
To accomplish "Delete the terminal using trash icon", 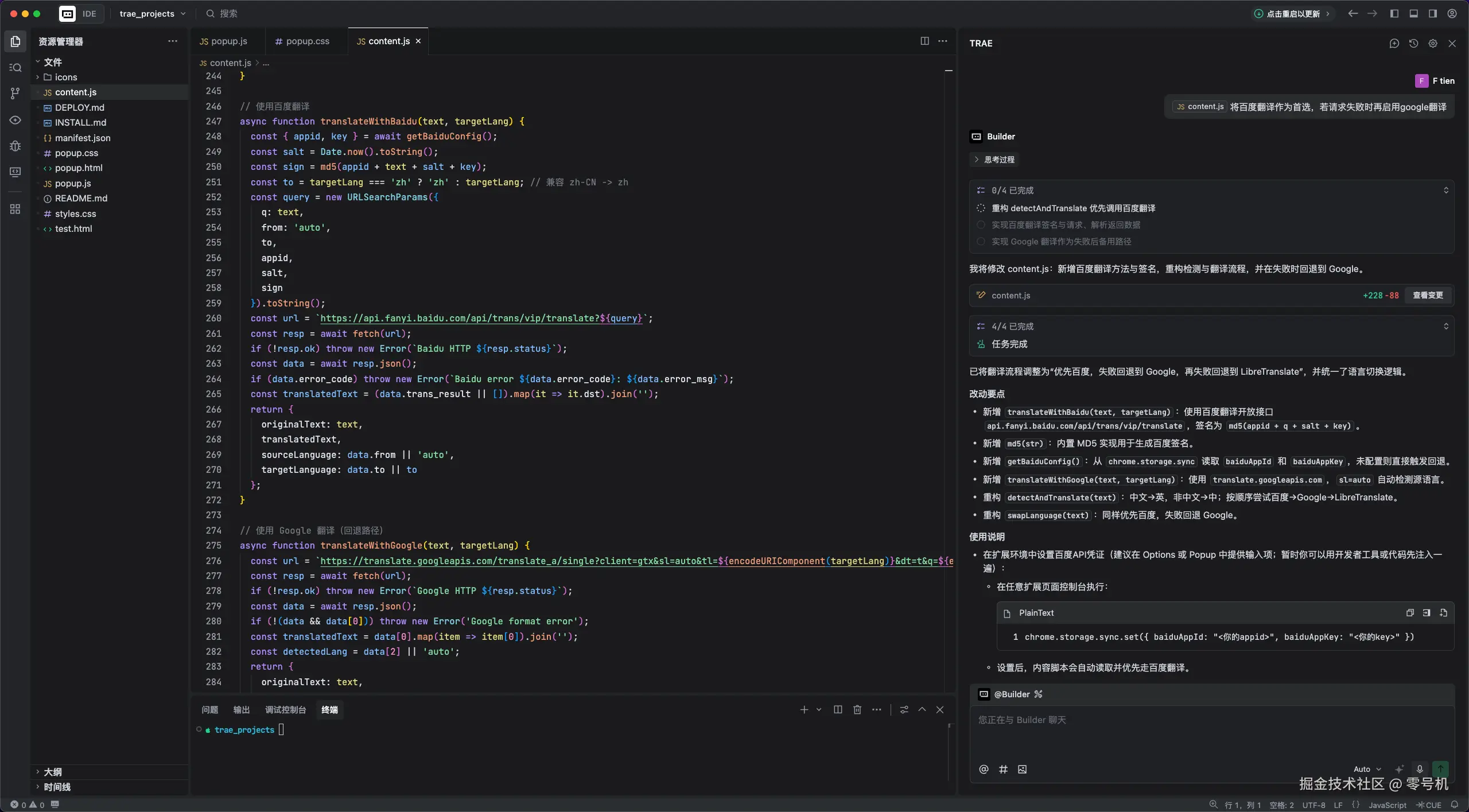I will tap(856, 710).
